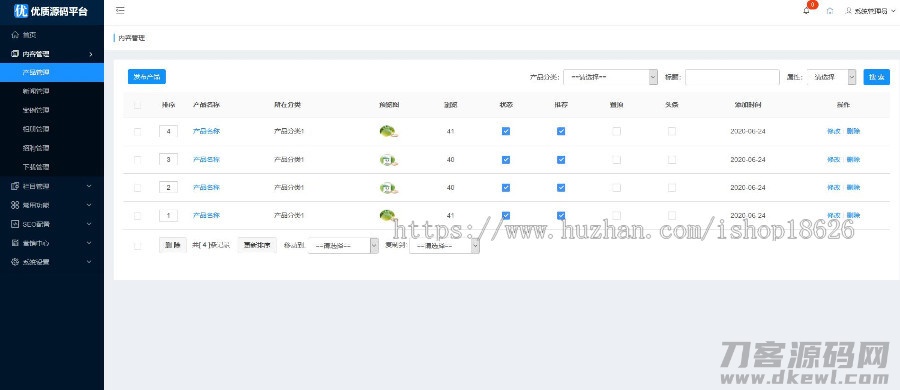Click the 标题 search input field
Viewport: 900px width, 390px height.
tap(732, 77)
